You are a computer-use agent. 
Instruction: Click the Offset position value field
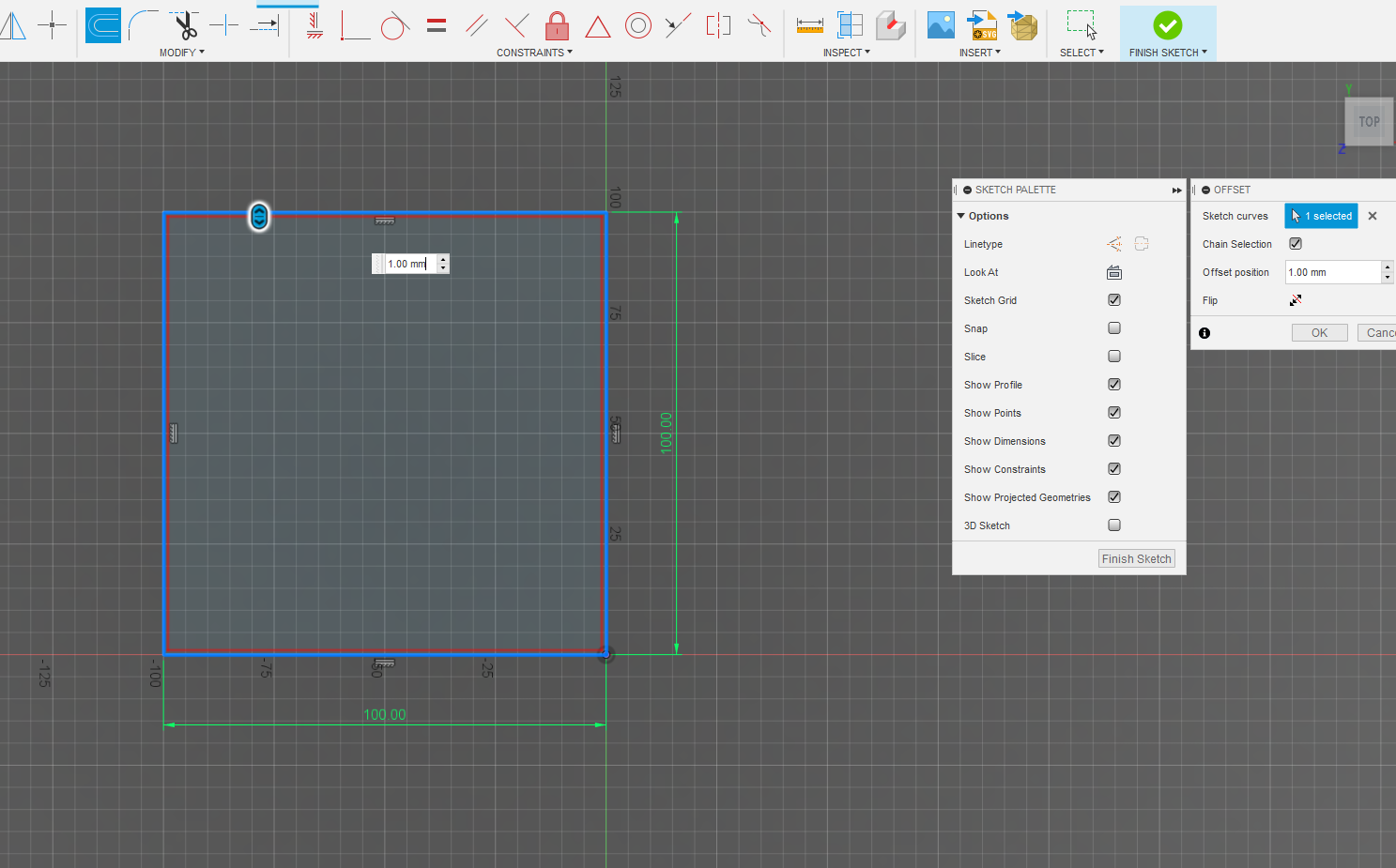coord(1331,272)
